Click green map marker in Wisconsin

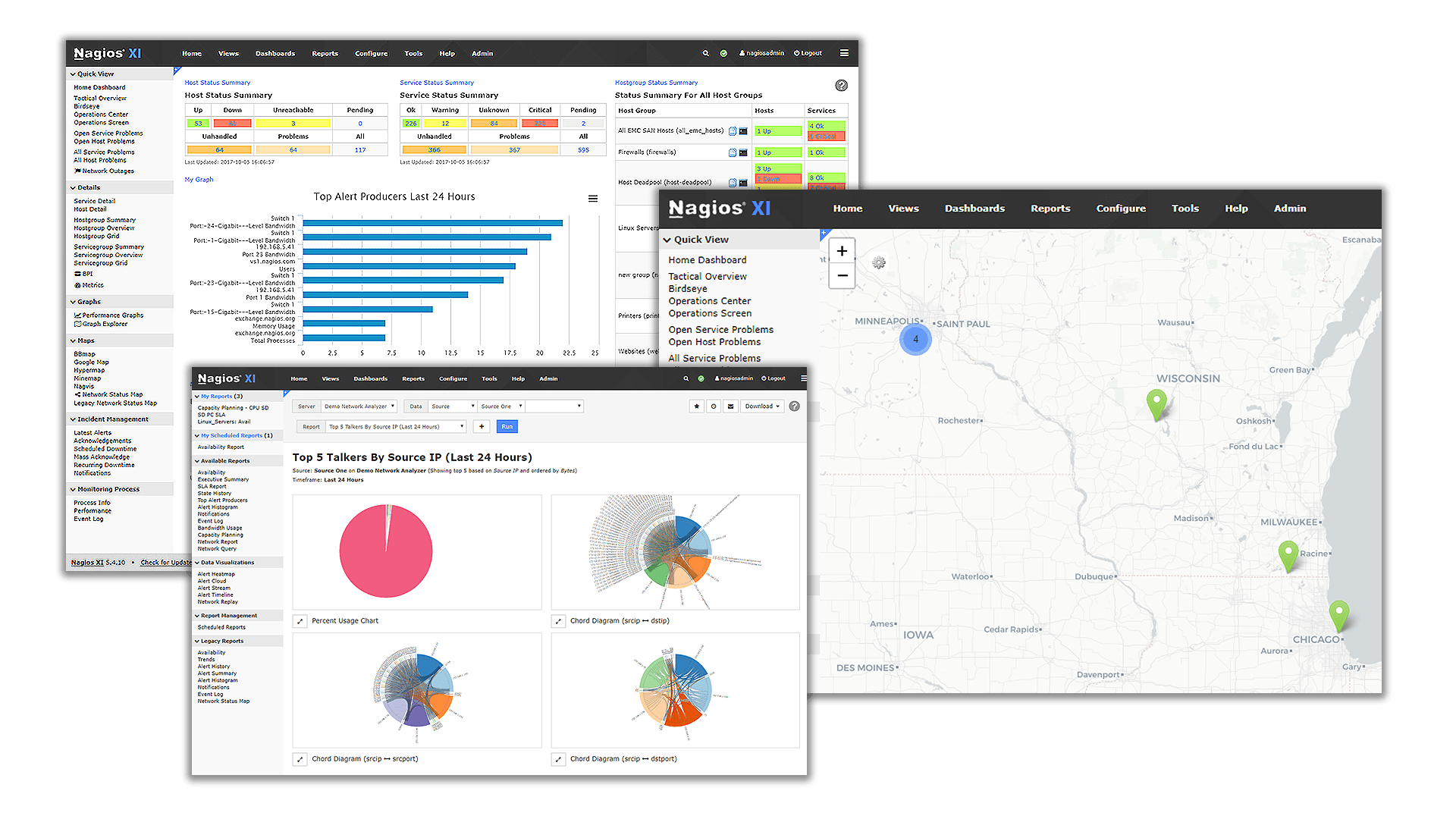tap(1156, 405)
